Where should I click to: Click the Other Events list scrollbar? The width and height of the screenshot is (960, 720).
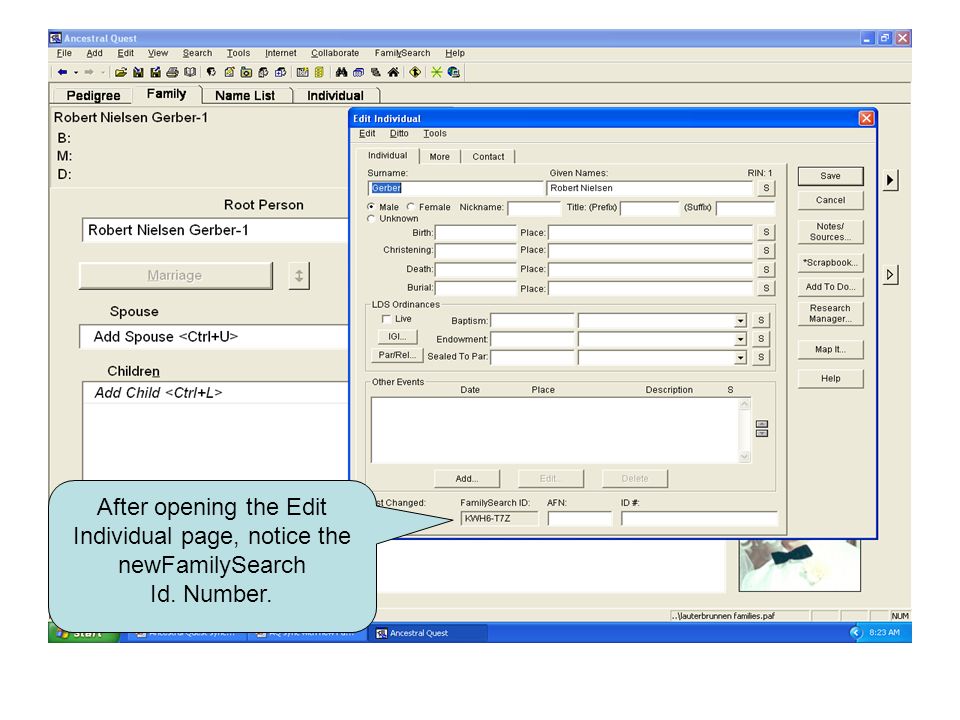pos(744,430)
